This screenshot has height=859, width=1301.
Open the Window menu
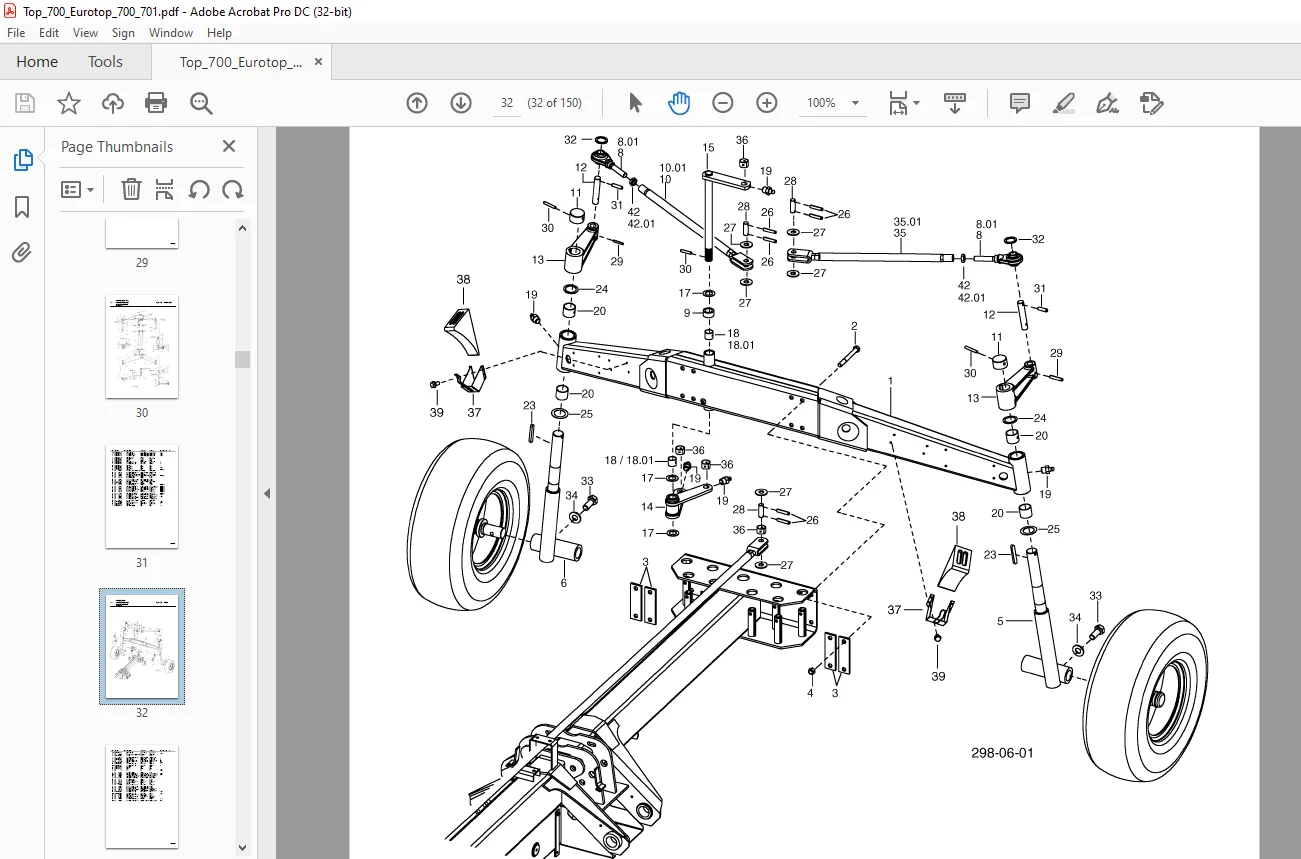pos(171,33)
